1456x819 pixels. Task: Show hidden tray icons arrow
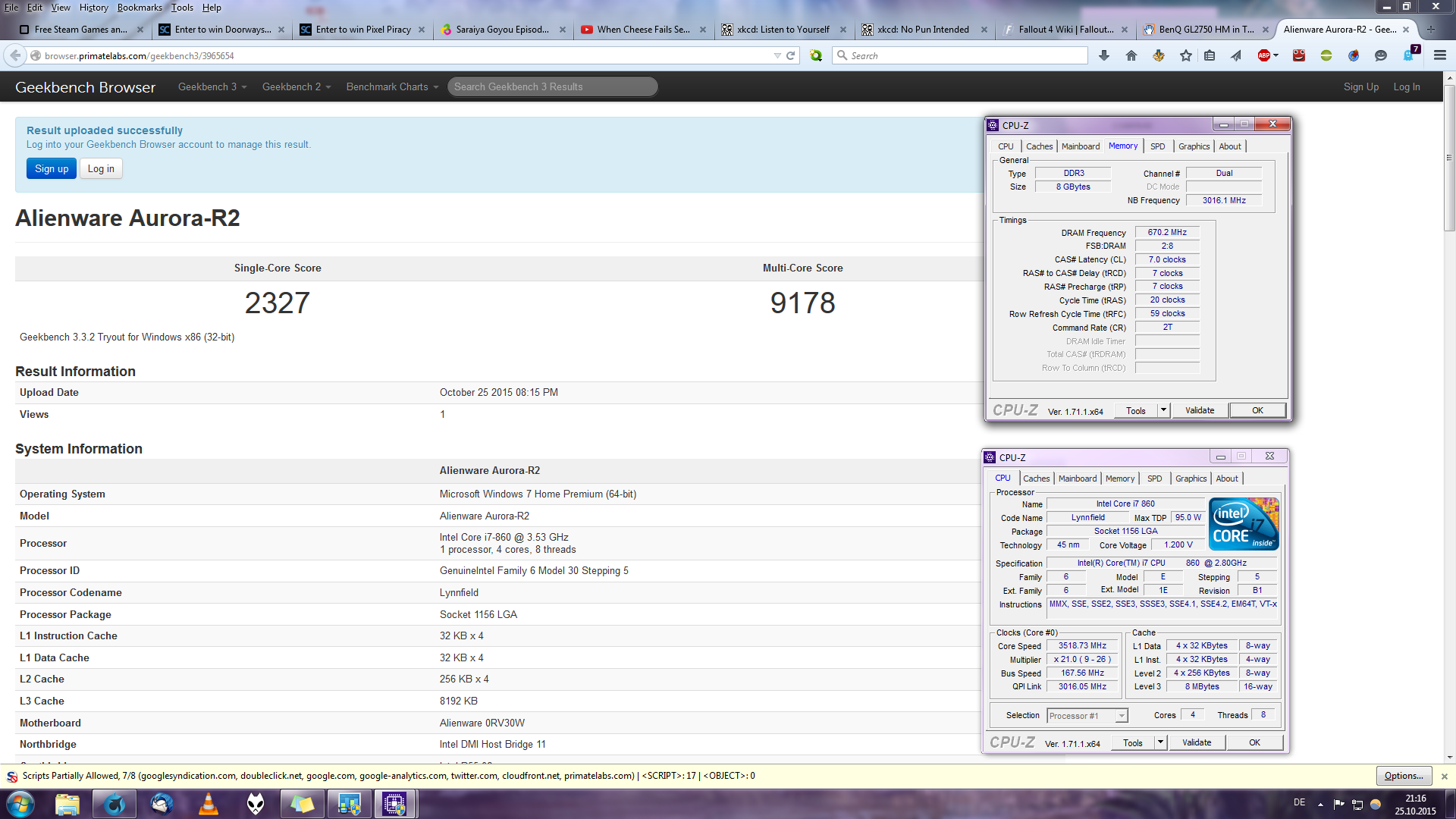[x=1320, y=804]
